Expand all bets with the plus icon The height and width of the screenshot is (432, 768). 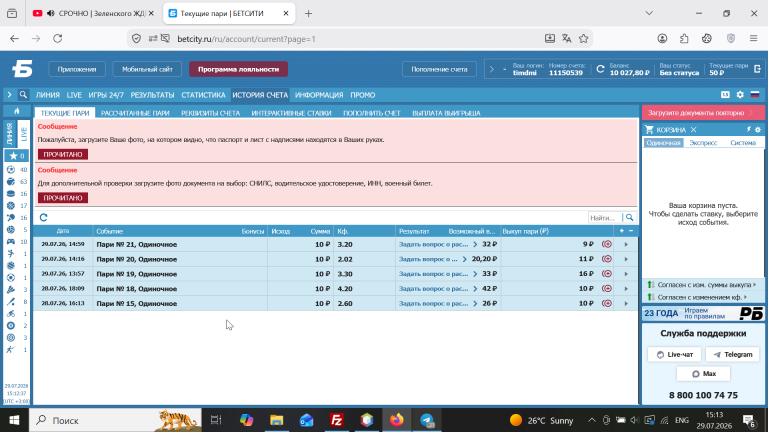[622, 231]
